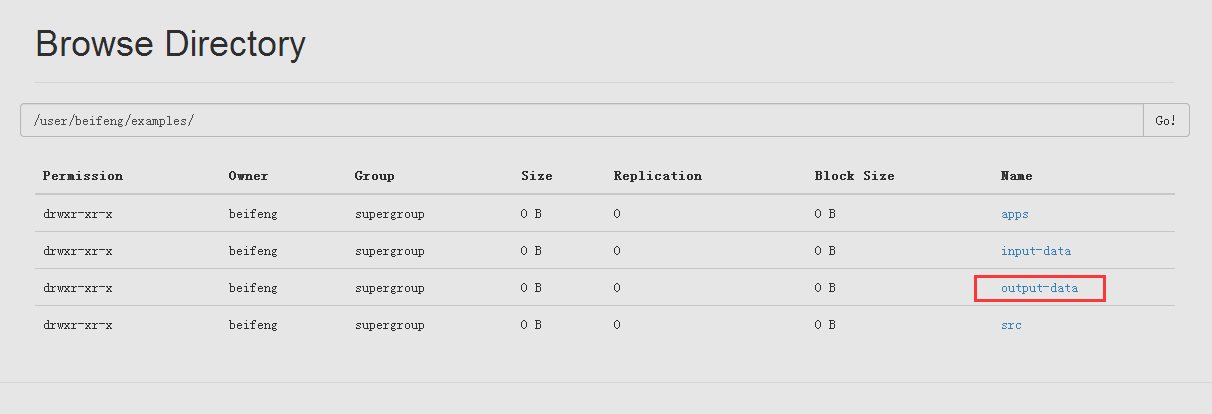Click the Group column header

tap(374, 176)
